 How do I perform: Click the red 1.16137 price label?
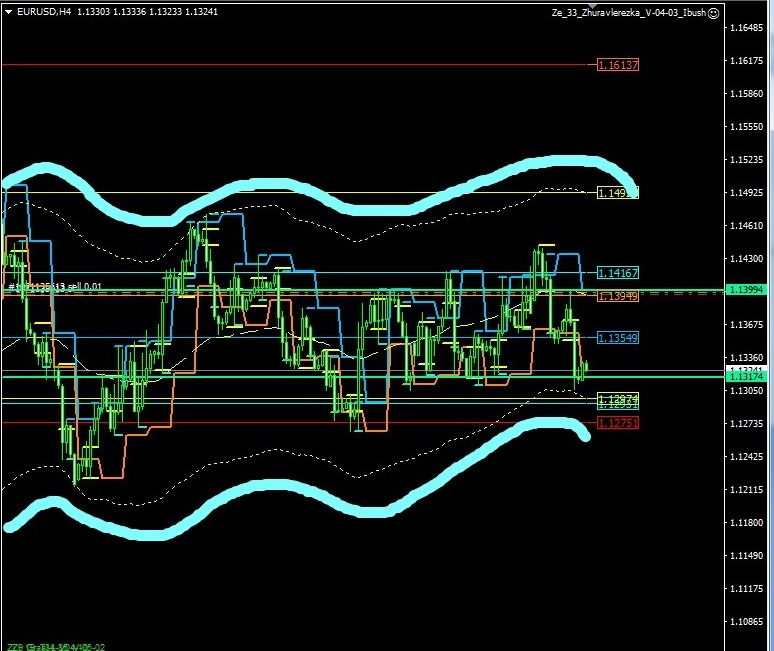(x=617, y=65)
